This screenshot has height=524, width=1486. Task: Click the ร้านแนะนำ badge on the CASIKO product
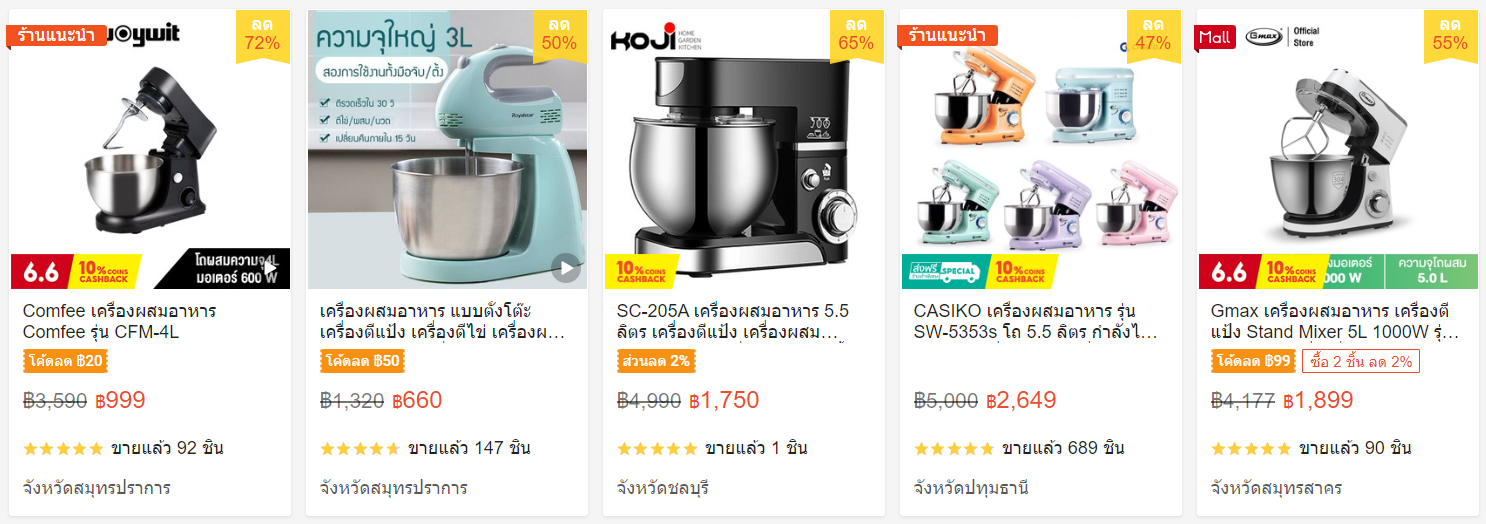(948, 35)
